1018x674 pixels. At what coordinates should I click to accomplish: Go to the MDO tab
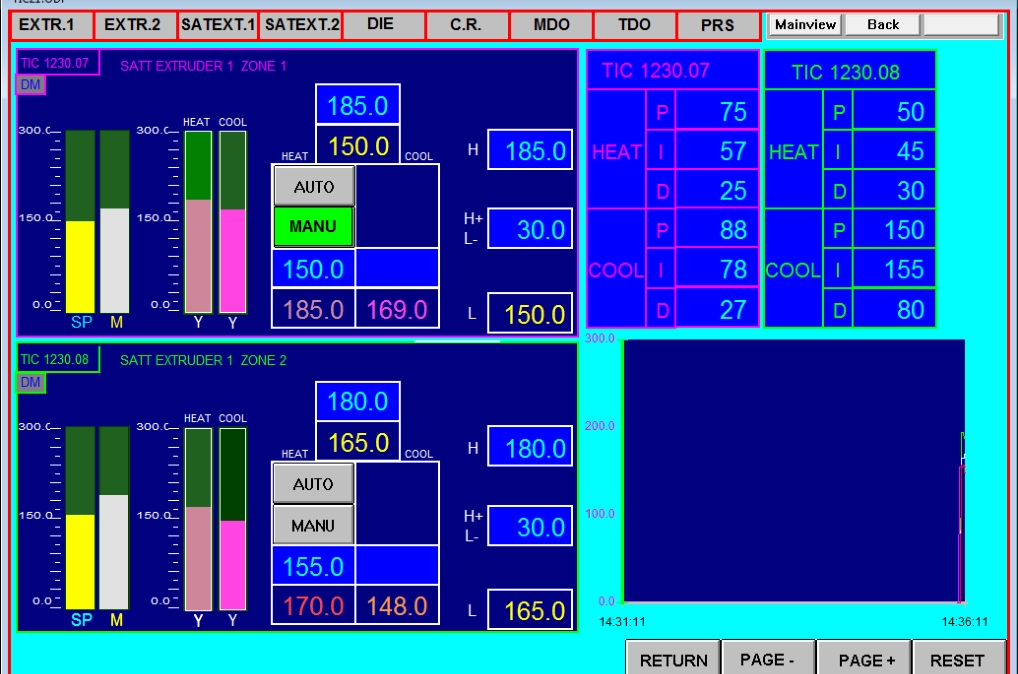click(551, 25)
